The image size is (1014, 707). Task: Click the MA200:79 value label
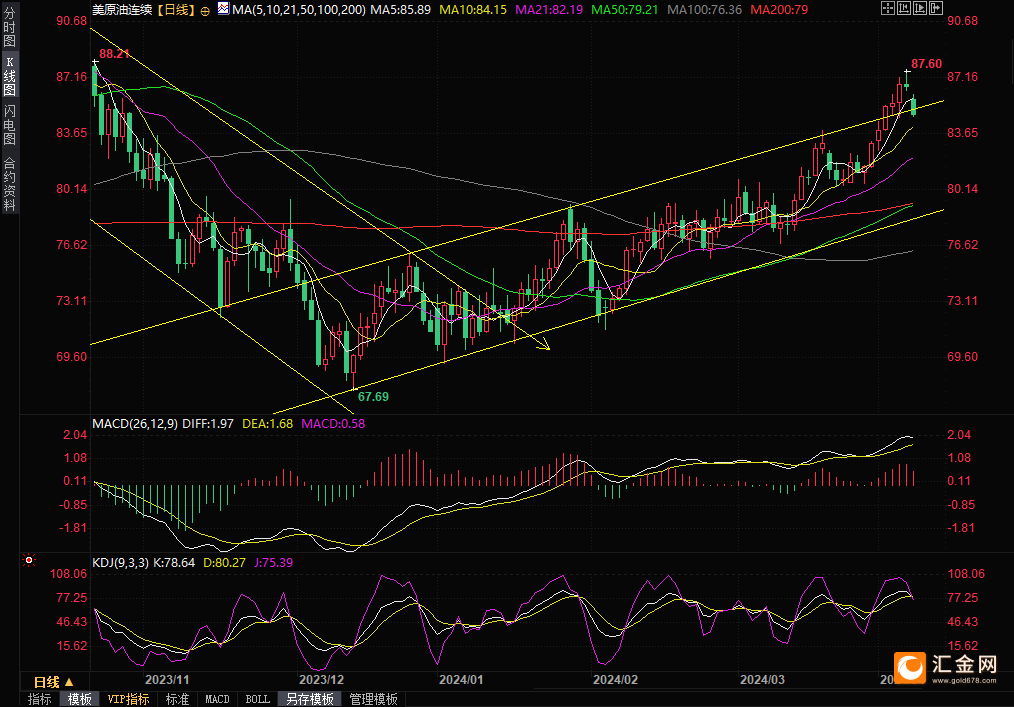(779, 10)
